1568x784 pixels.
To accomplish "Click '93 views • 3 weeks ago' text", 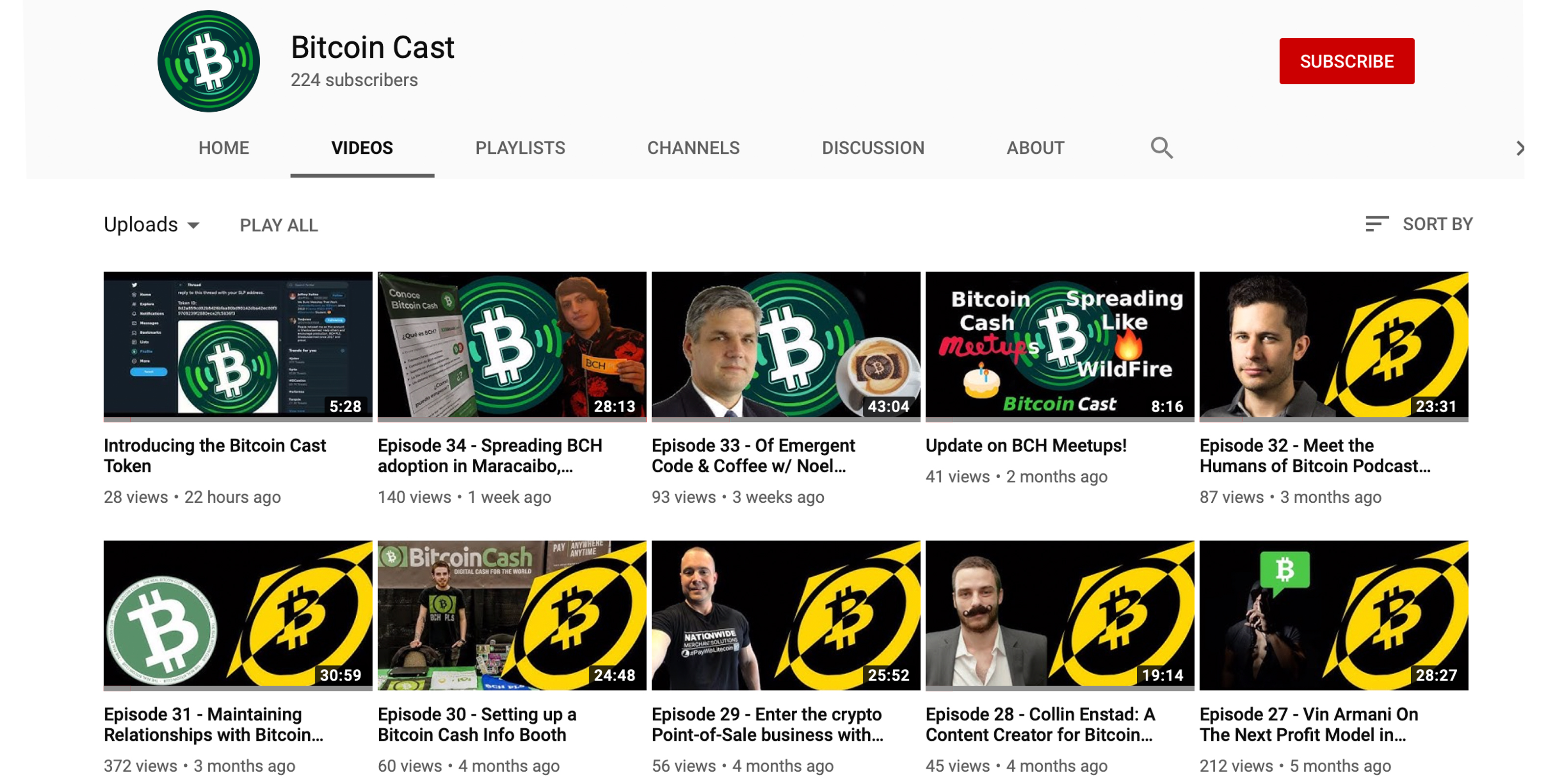I will coord(738,497).
